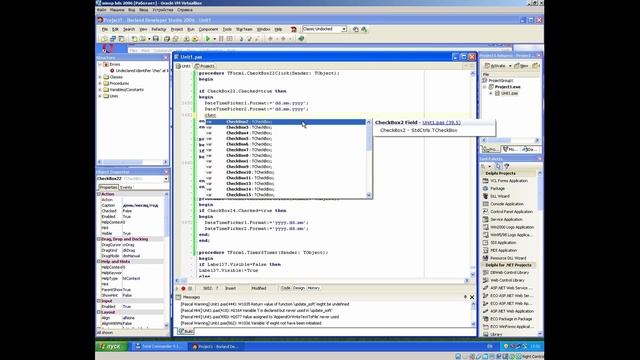Open the Classic Undocked layout dropdown
This screenshot has width=640, height=360.
344,29
